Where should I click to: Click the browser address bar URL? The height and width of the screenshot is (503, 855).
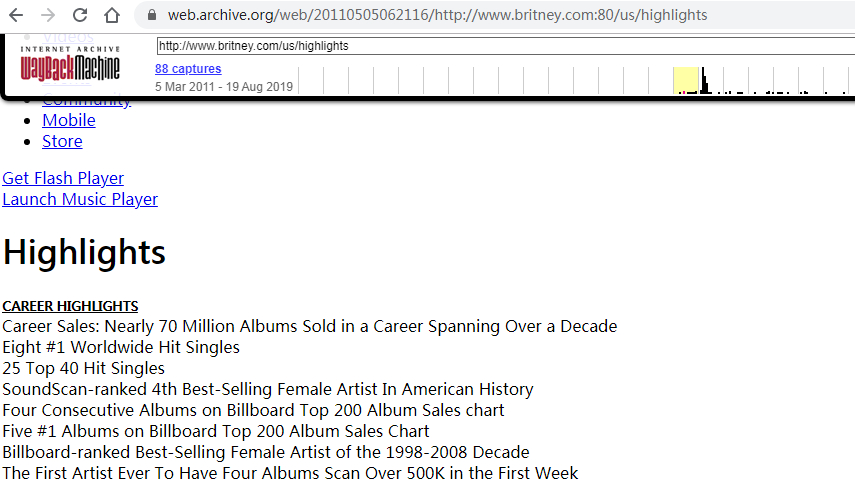(437, 15)
